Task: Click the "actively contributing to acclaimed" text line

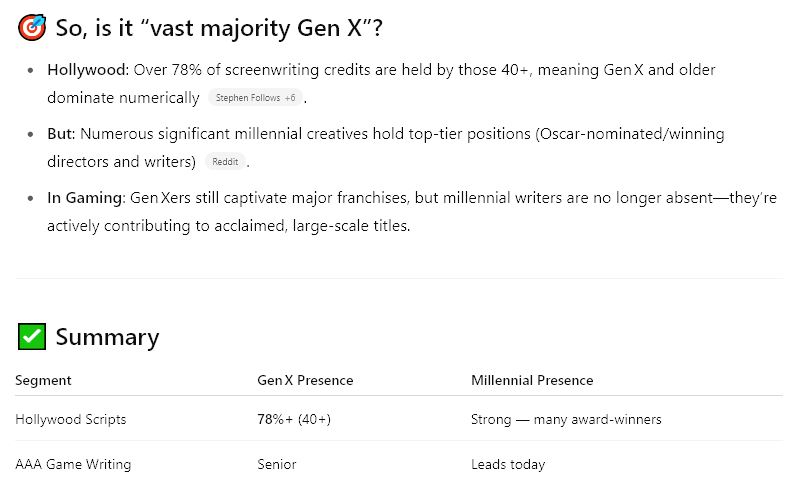Action: (x=229, y=226)
